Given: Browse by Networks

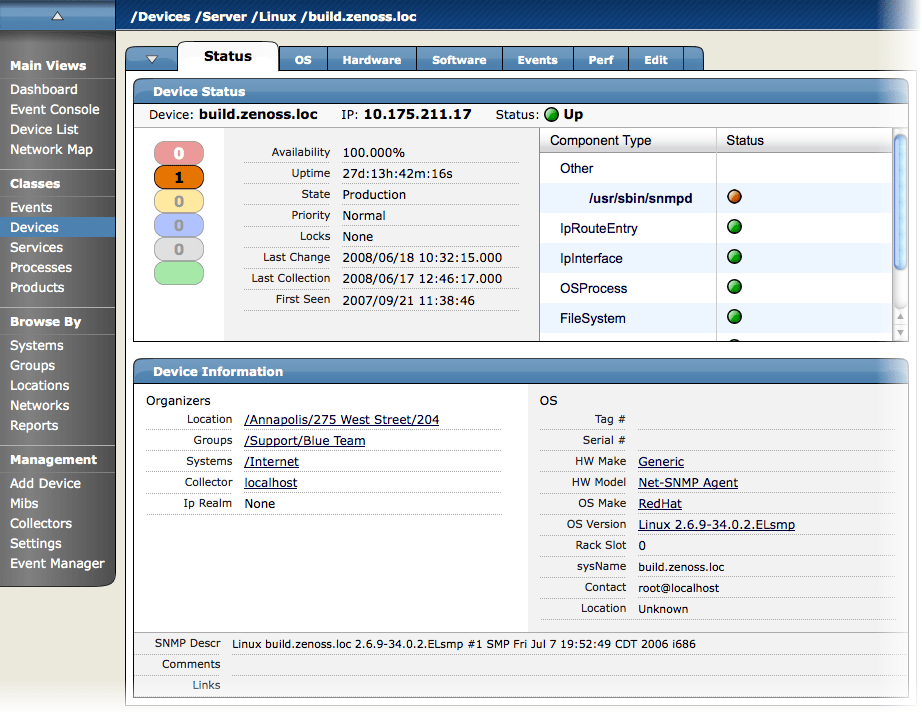Looking at the screenshot, I should [39, 406].
